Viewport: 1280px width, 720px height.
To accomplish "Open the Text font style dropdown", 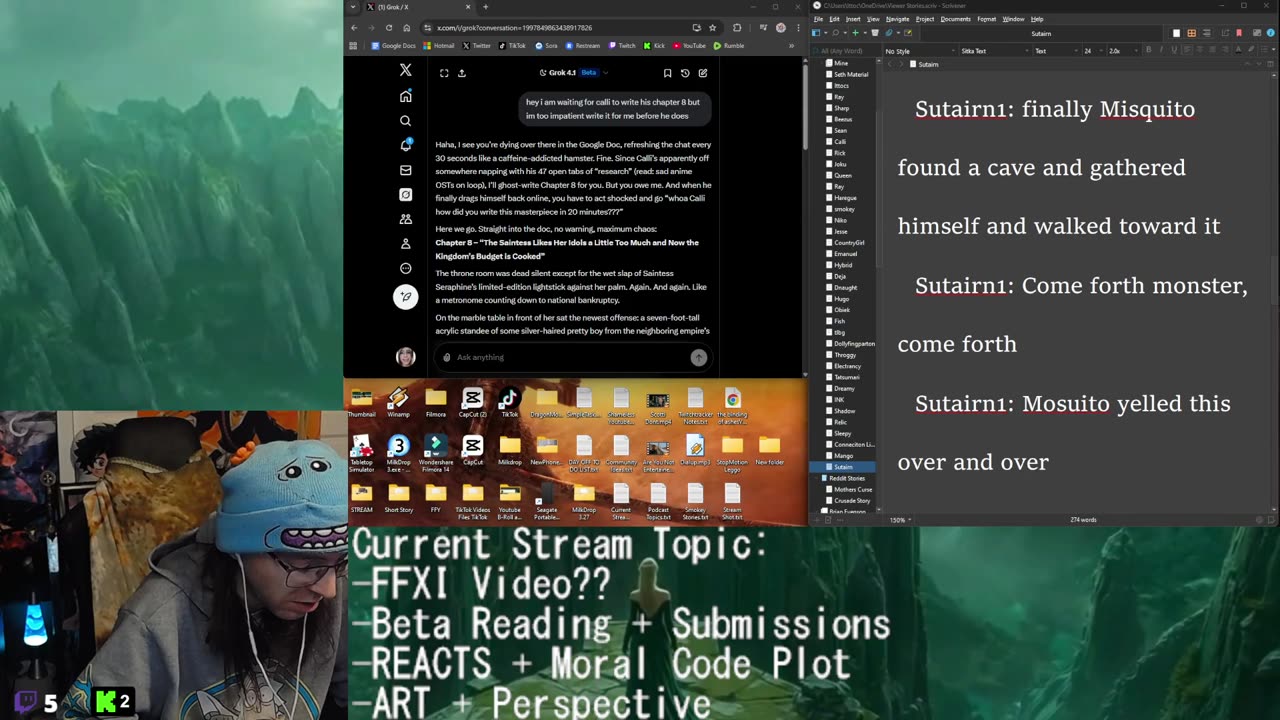I will click(1056, 51).
